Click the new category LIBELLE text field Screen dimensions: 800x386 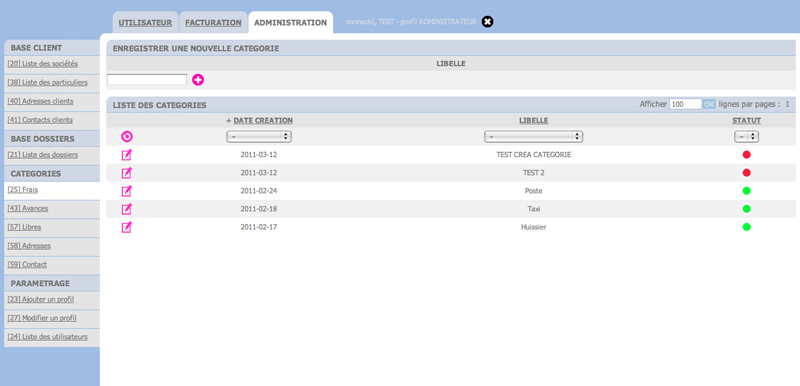[x=147, y=80]
